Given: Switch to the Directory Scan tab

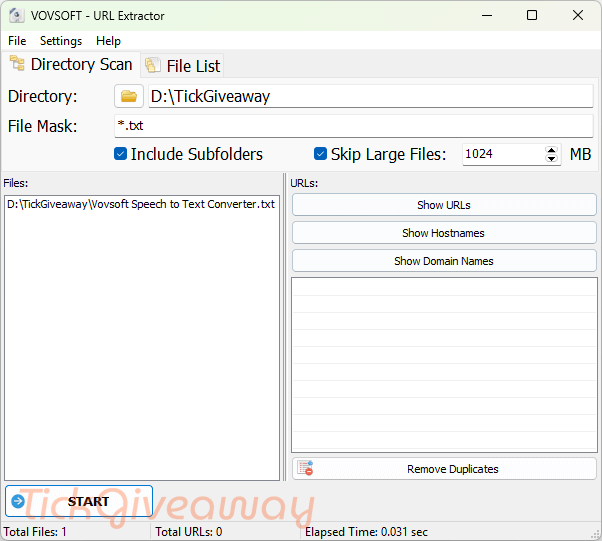Looking at the screenshot, I should click(71, 64).
